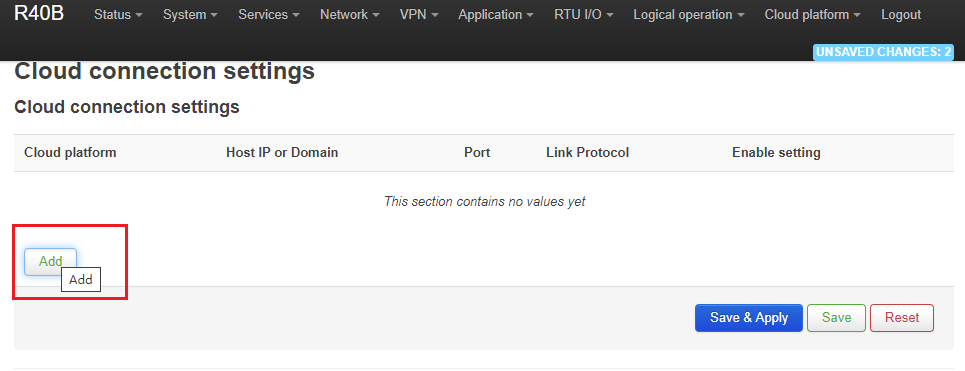The height and width of the screenshot is (371, 965).
Task: Click the Host IP or Domain header
Action: click(282, 153)
